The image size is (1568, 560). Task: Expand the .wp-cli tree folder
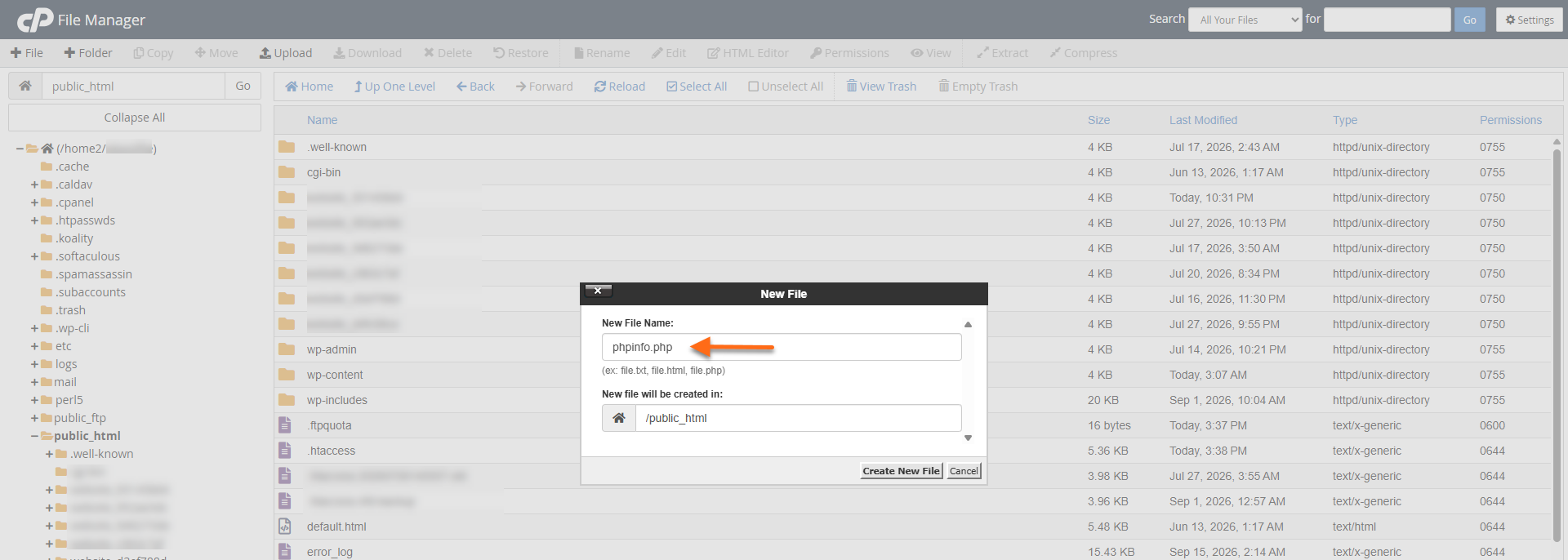point(34,328)
